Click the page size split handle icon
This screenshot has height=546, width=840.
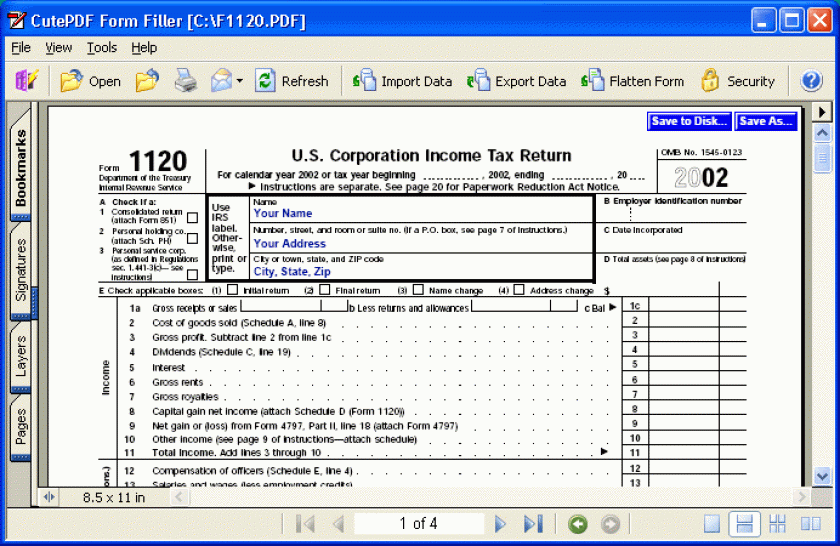tap(49, 497)
